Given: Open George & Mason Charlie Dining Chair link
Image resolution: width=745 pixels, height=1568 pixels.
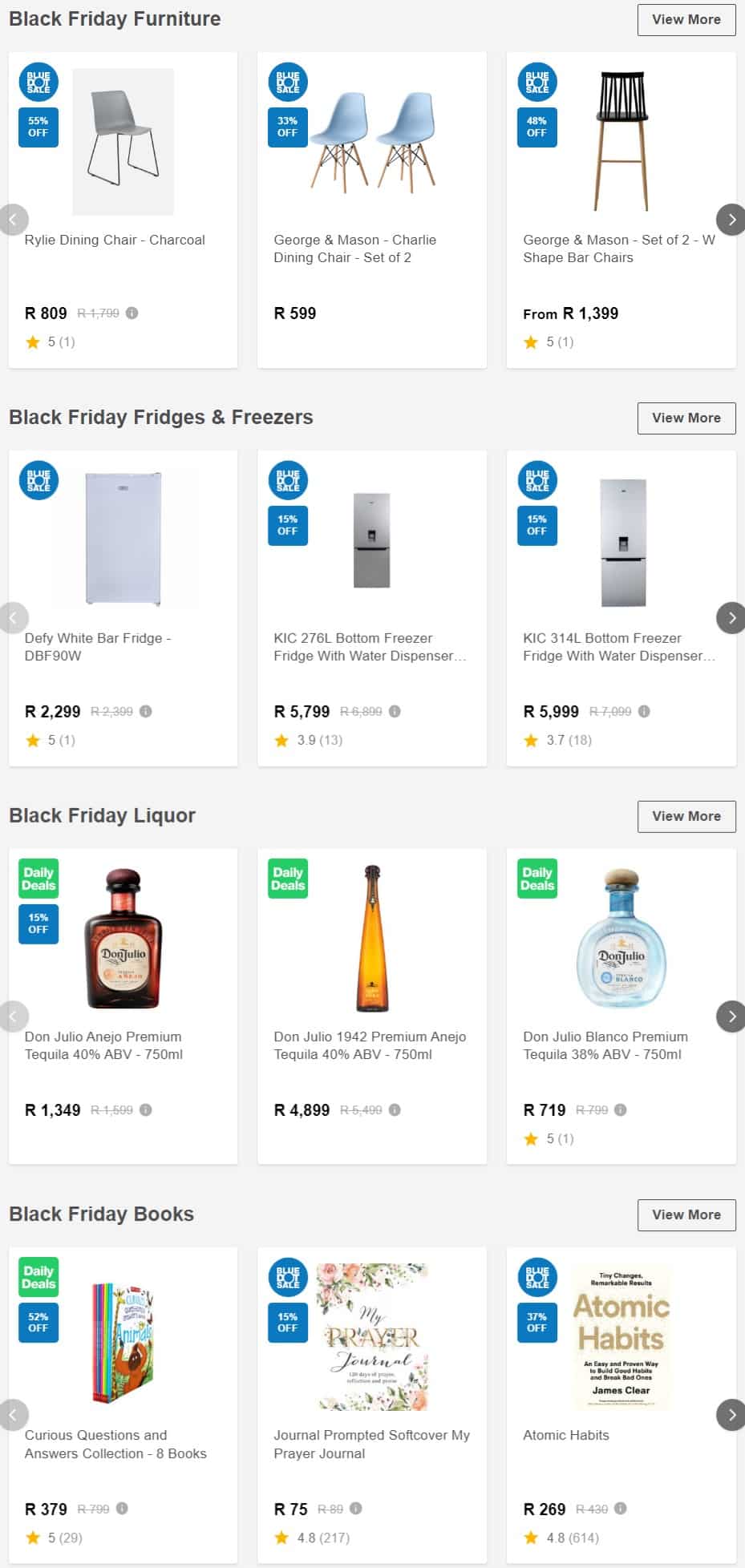Looking at the screenshot, I should click(355, 249).
